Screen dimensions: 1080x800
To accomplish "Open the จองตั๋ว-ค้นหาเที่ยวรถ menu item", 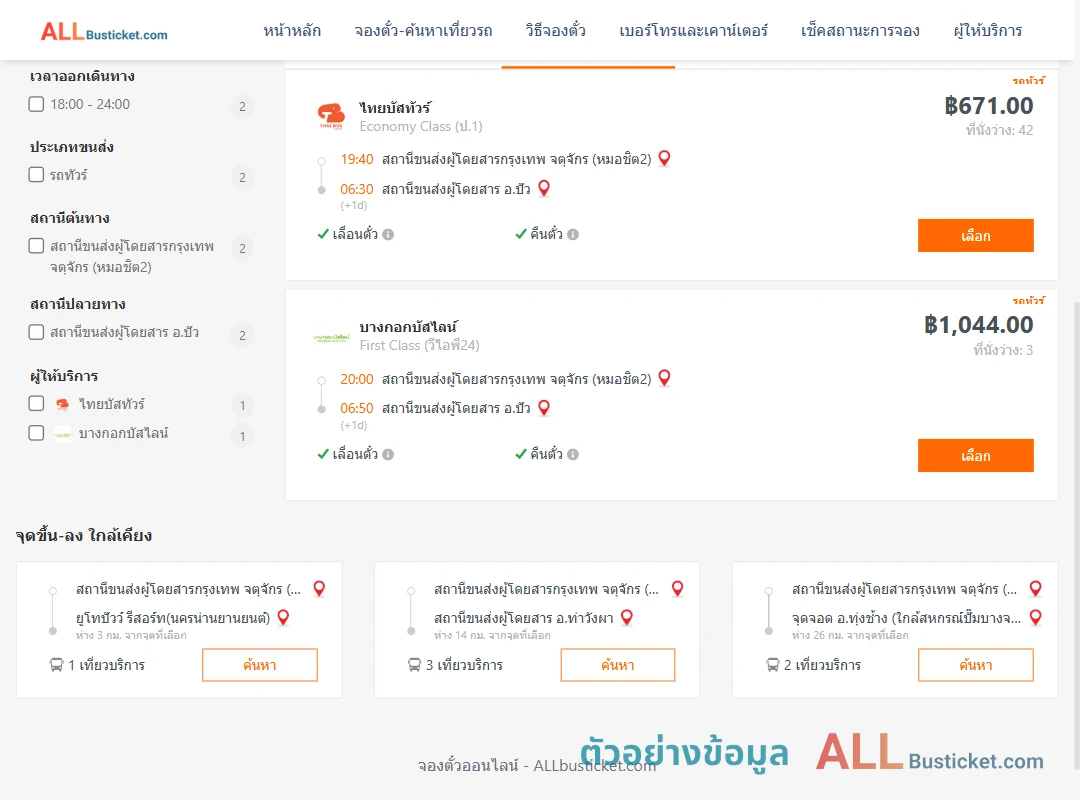I will click(x=423, y=31).
